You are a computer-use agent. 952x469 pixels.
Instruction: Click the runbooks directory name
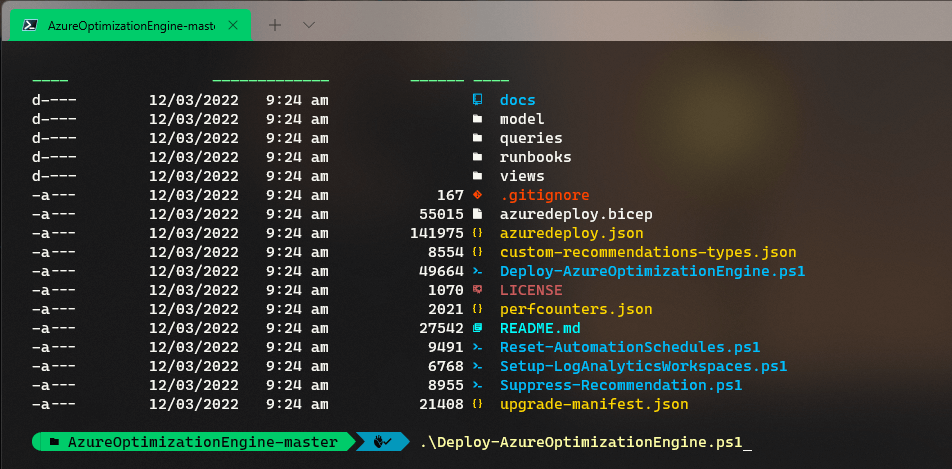536,157
